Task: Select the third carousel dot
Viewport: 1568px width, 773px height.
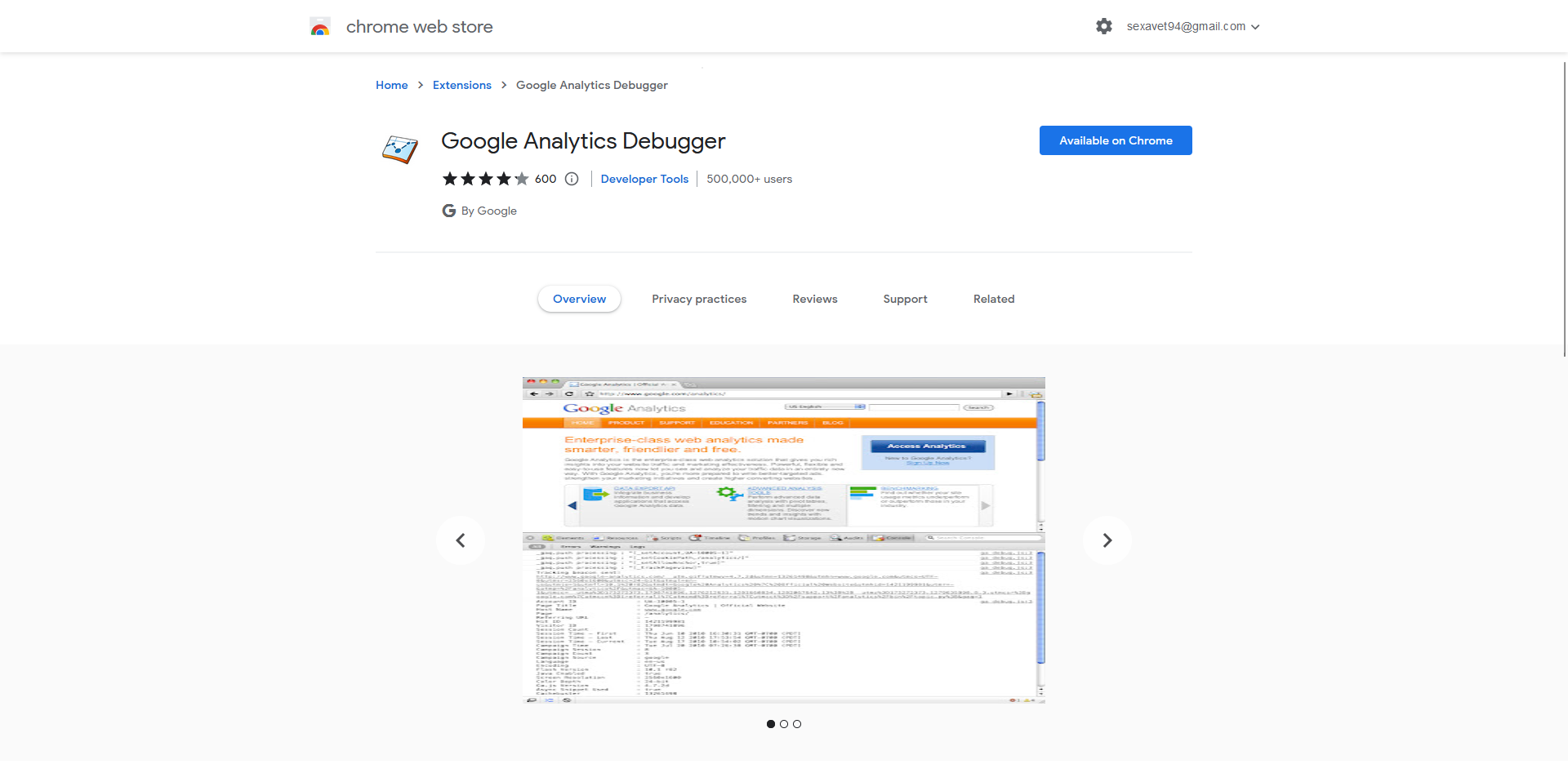Action: click(797, 724)
